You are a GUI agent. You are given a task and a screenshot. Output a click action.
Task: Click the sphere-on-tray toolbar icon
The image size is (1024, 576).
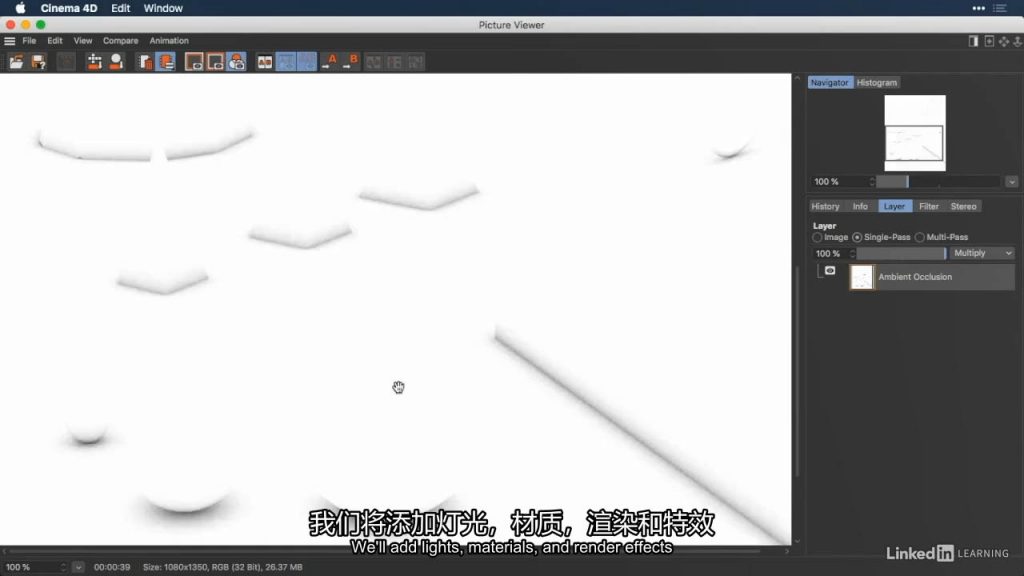point(116,62)
